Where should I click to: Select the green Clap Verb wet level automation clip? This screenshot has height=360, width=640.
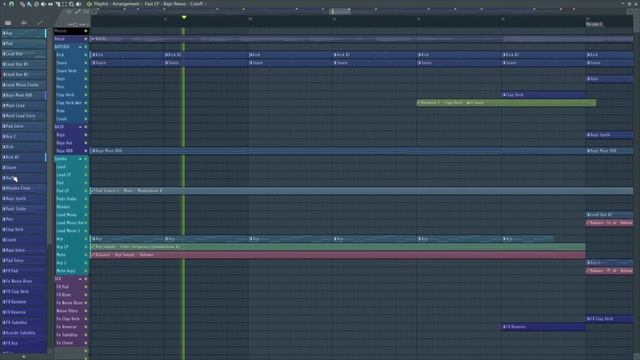click(506, 103)
